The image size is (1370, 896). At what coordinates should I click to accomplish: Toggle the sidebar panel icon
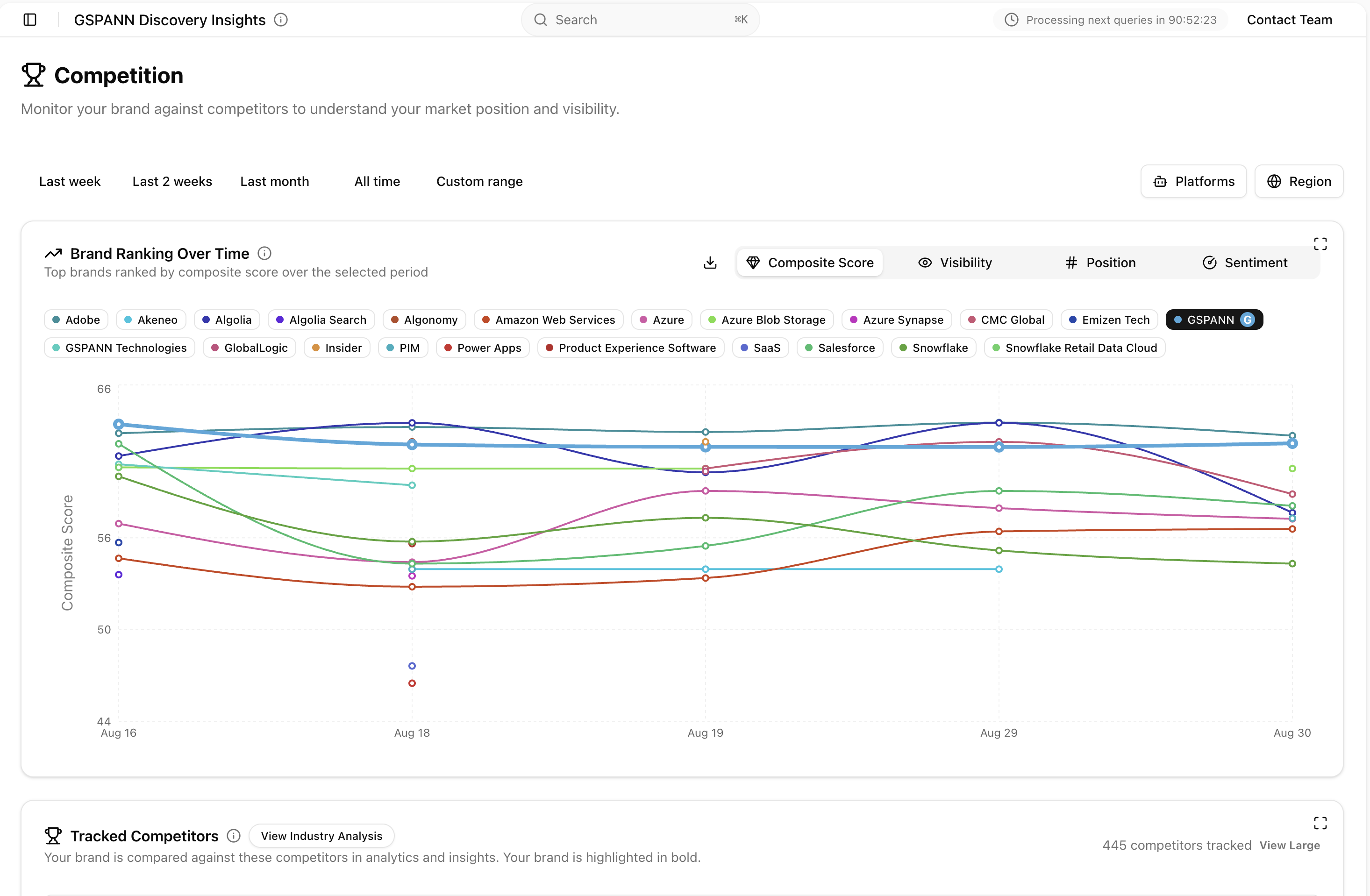coord(30,20)
